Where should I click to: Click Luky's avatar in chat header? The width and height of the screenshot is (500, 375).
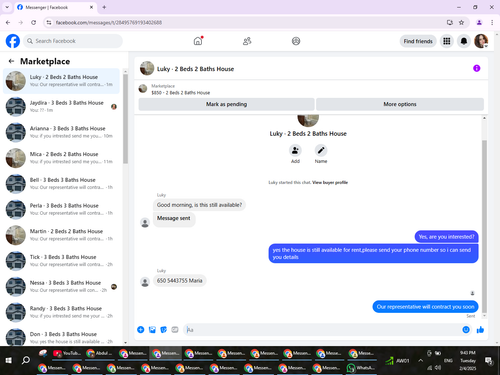(147, 68)
